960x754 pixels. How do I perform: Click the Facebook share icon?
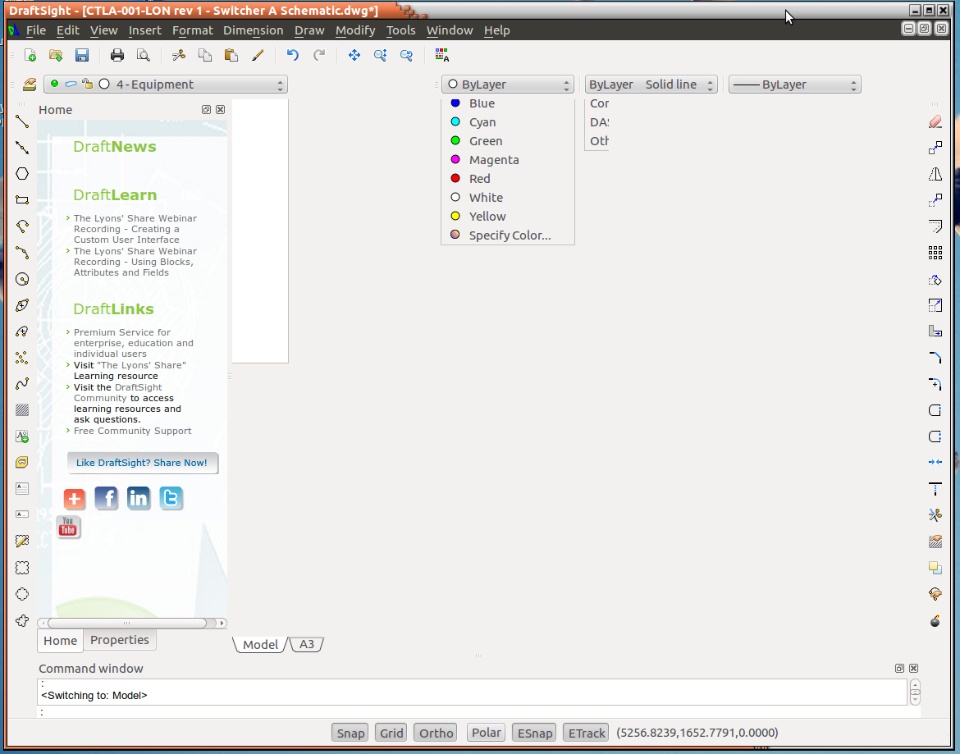pos(106,498)
